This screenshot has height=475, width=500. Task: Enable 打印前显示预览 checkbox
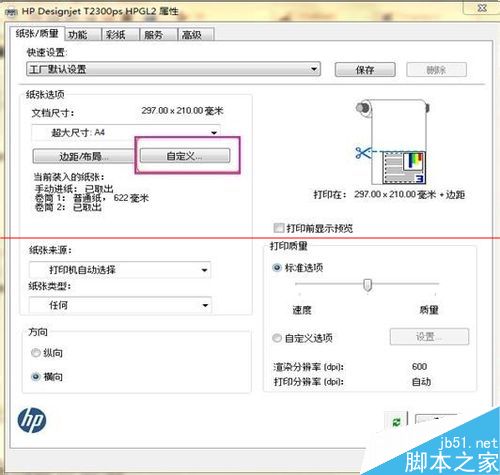(x=278, y=228)
